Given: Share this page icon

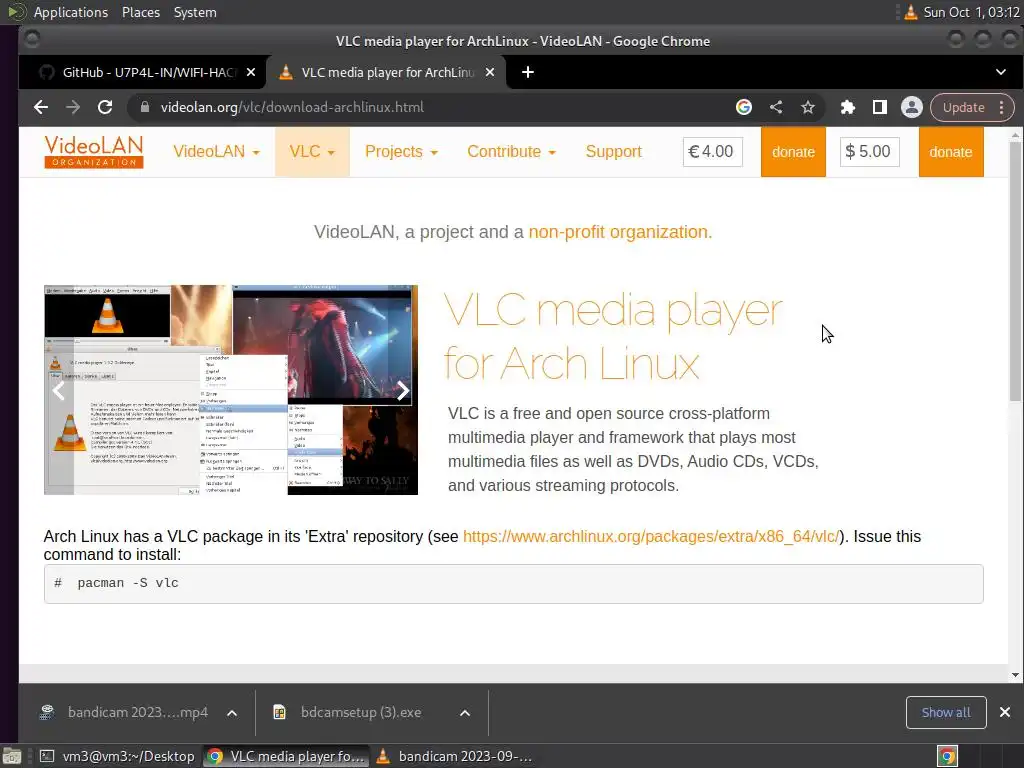Looking at the screenshot, I should (776, 107).
